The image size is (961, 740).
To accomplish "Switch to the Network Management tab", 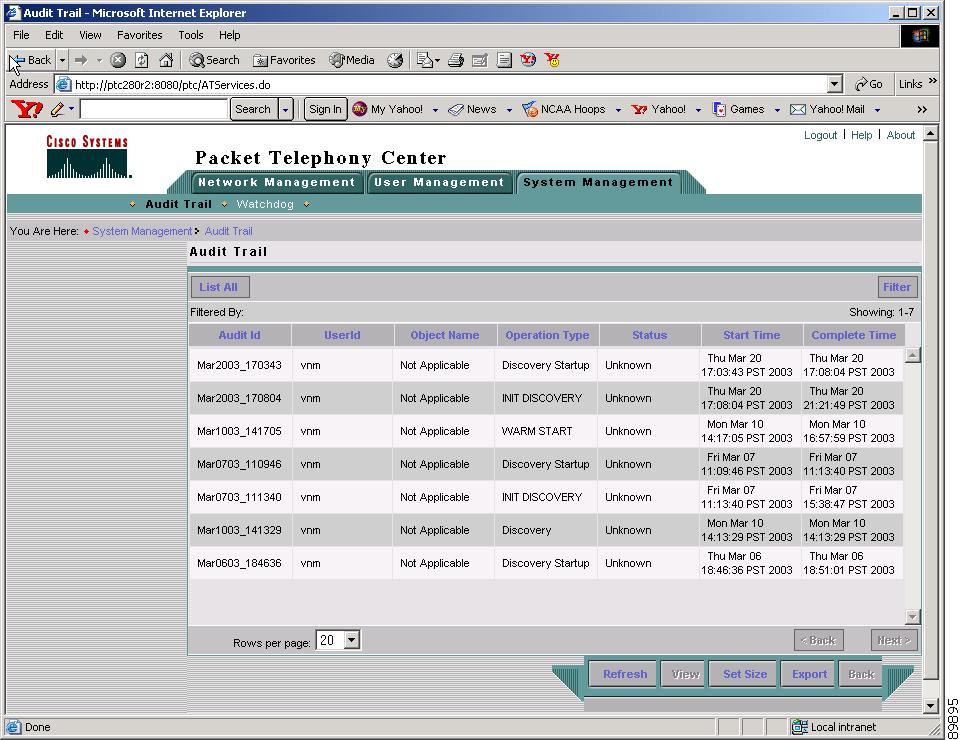I will click(276, 183).
